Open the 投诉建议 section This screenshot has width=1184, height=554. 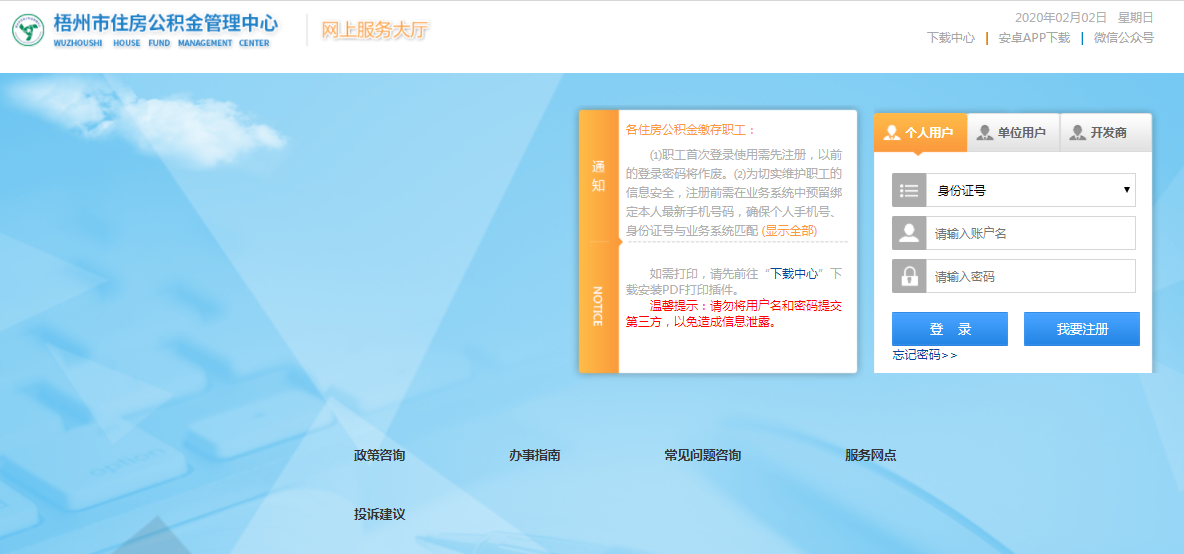point(380,515)
